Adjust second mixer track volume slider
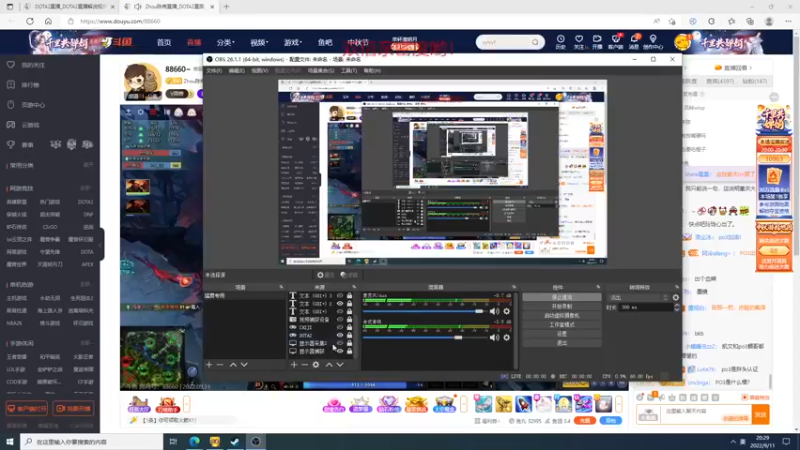 (x=423, y=337)
